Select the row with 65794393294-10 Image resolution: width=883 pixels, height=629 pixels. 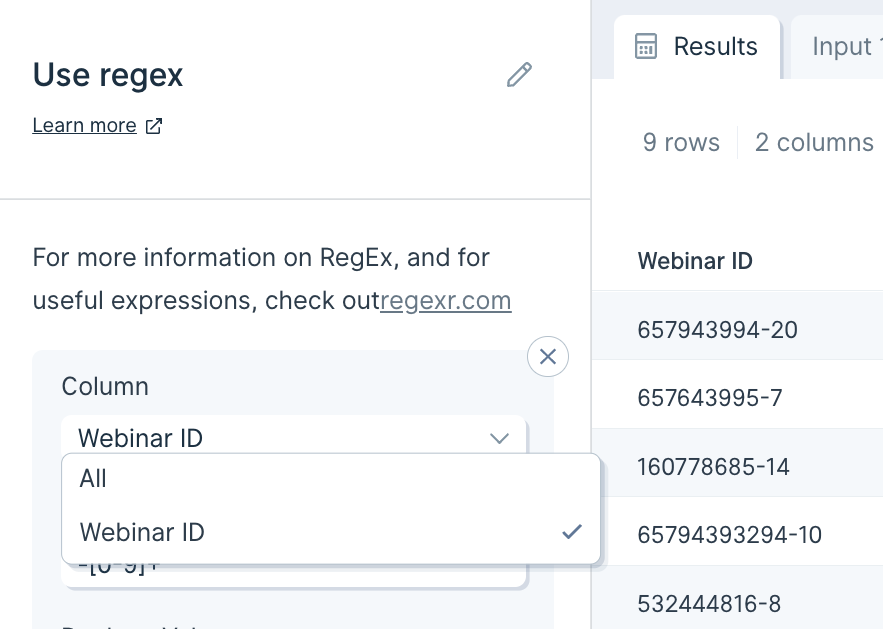[738, 535]
